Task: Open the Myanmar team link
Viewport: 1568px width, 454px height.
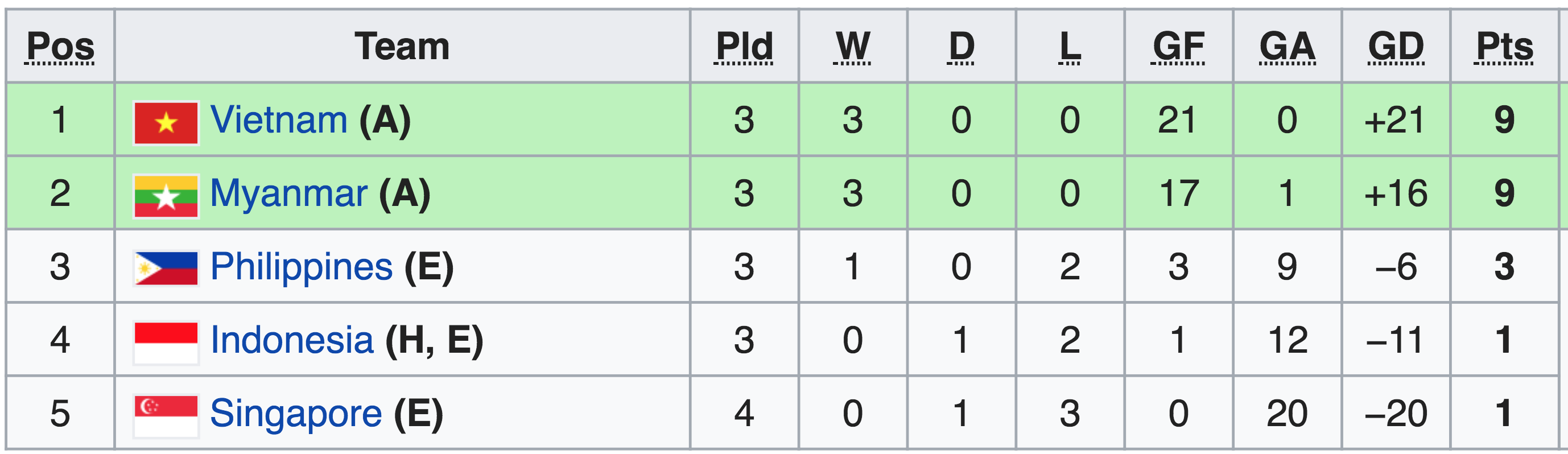Action: [288, 193]
